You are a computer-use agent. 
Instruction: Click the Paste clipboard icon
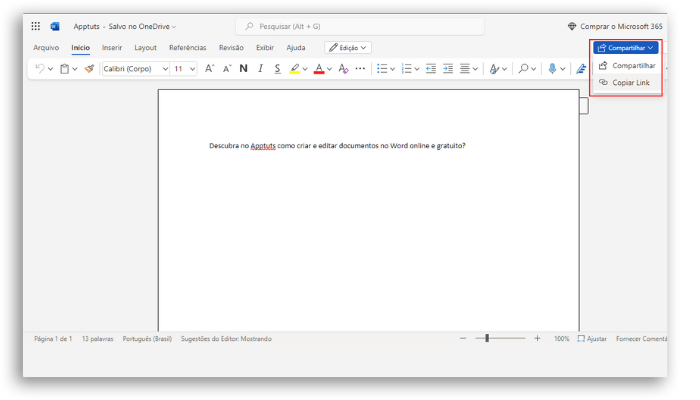click(65, 69)
